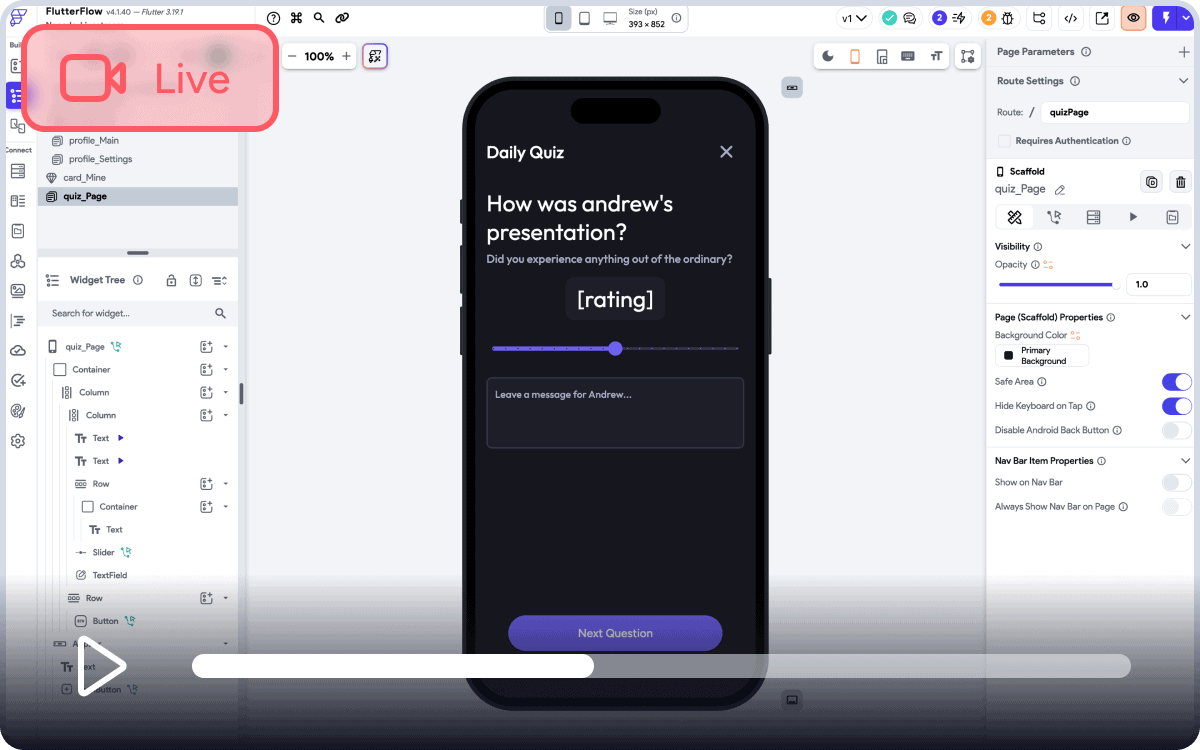Open the developer code view
Screen dimensions: 1200x750
point(1070,17)
